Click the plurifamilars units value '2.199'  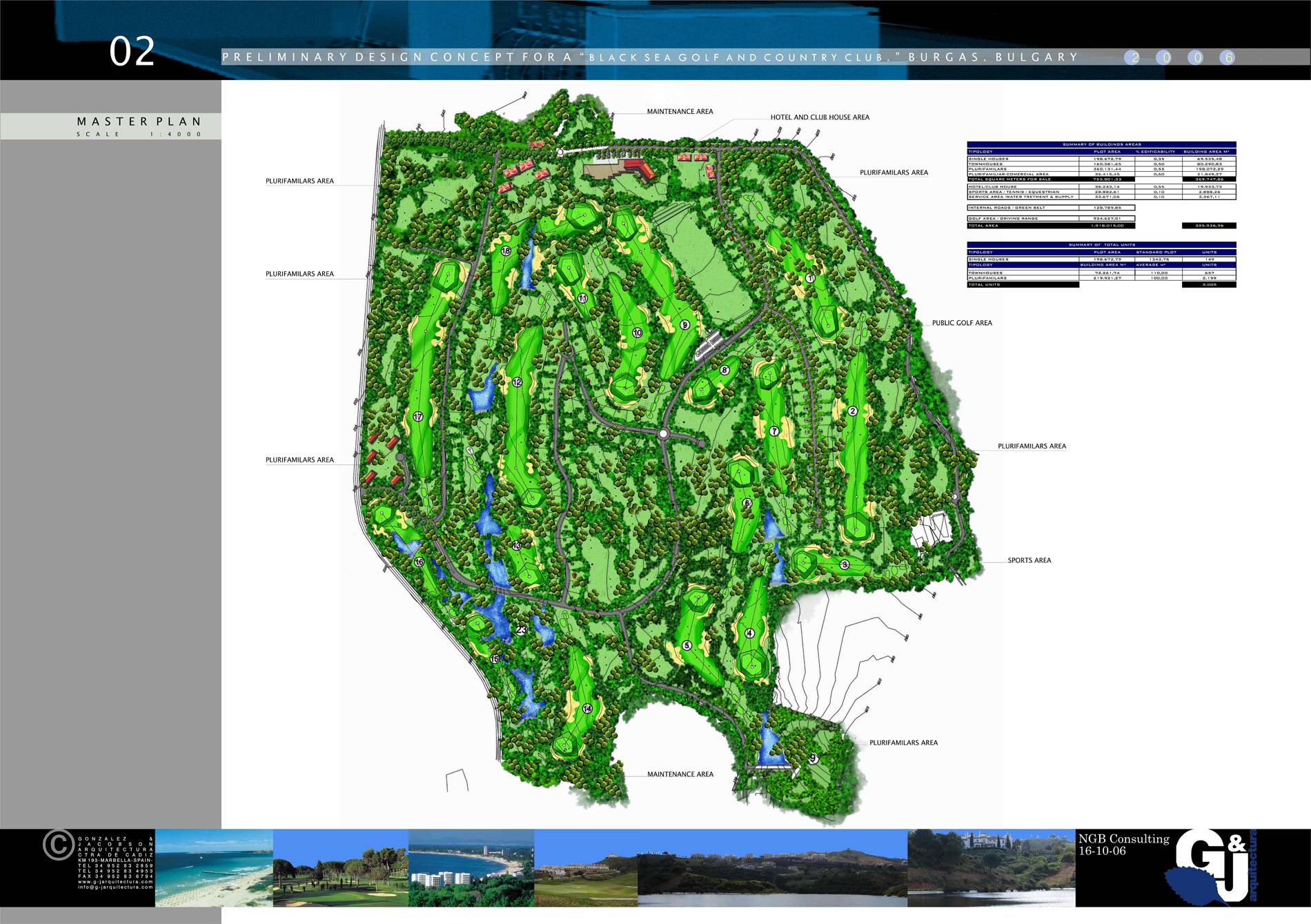pyautogui.click(x=1210, y=278)
